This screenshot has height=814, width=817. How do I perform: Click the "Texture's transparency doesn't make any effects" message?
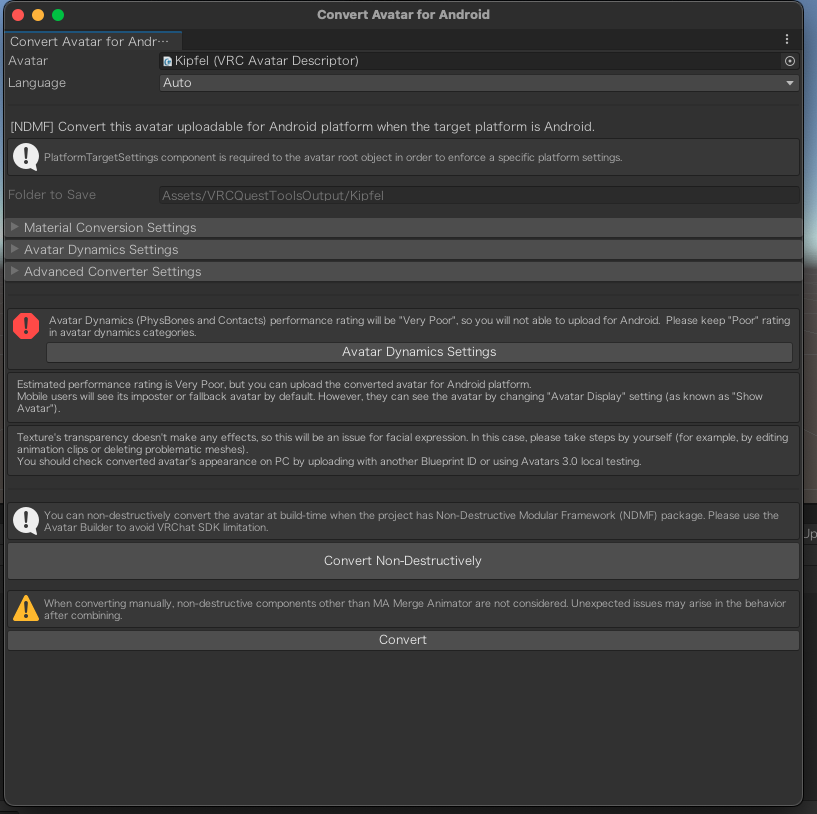(402, 449)
